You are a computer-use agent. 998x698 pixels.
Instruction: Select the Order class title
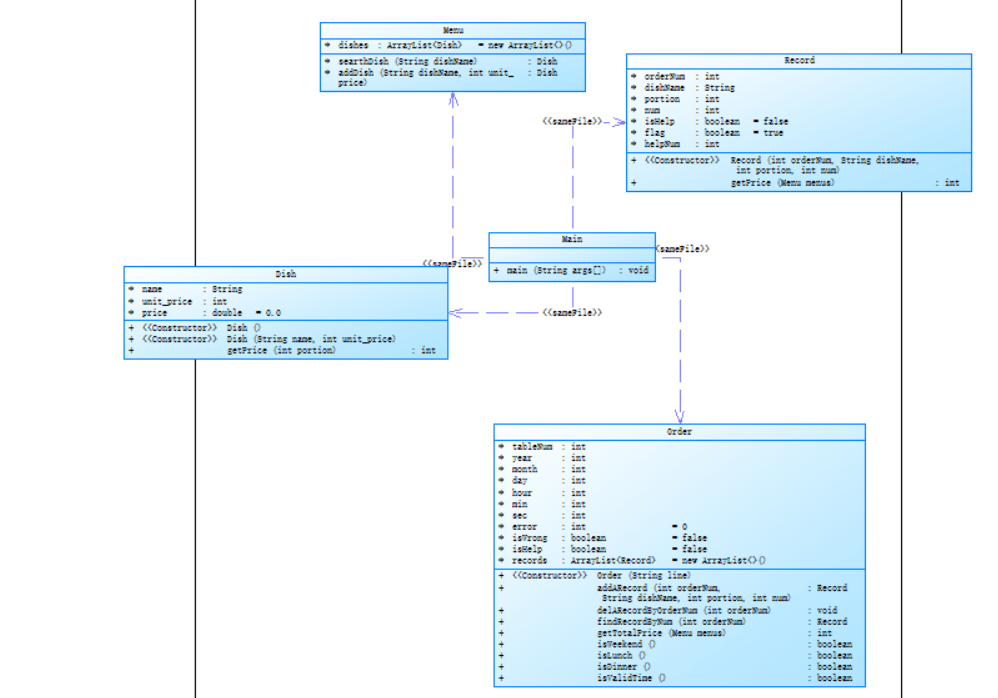pyautogui.click(x=679, y=431)
